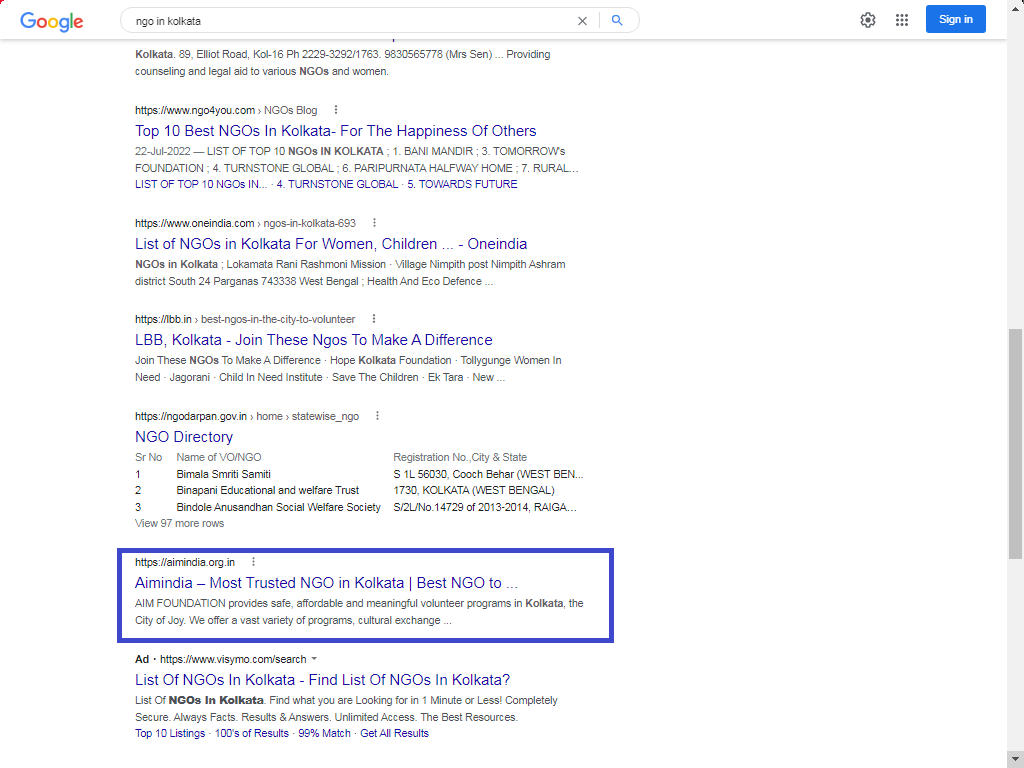Click '4. TURNSTONE GLOBAL' sitelink
The height and width of the screenshot is (768, 1024).
(337, 184)
